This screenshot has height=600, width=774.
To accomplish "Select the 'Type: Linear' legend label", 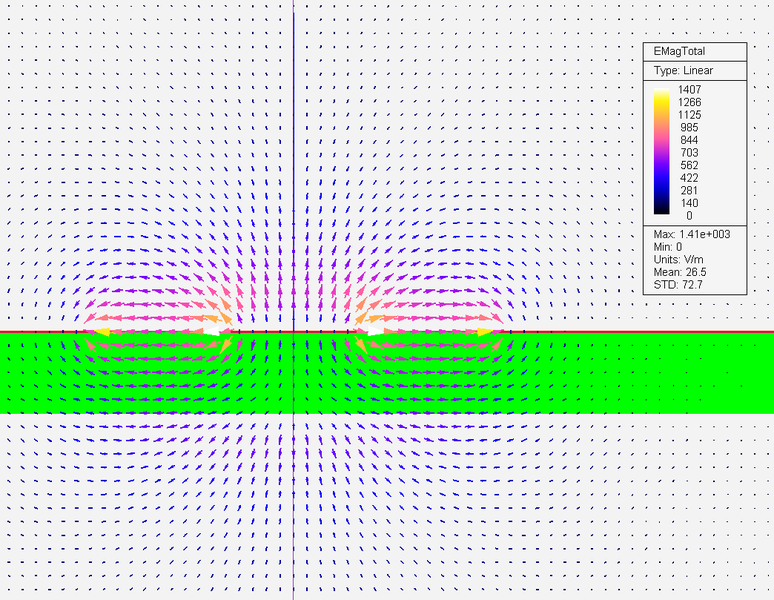I will click(x=683, y=71).
